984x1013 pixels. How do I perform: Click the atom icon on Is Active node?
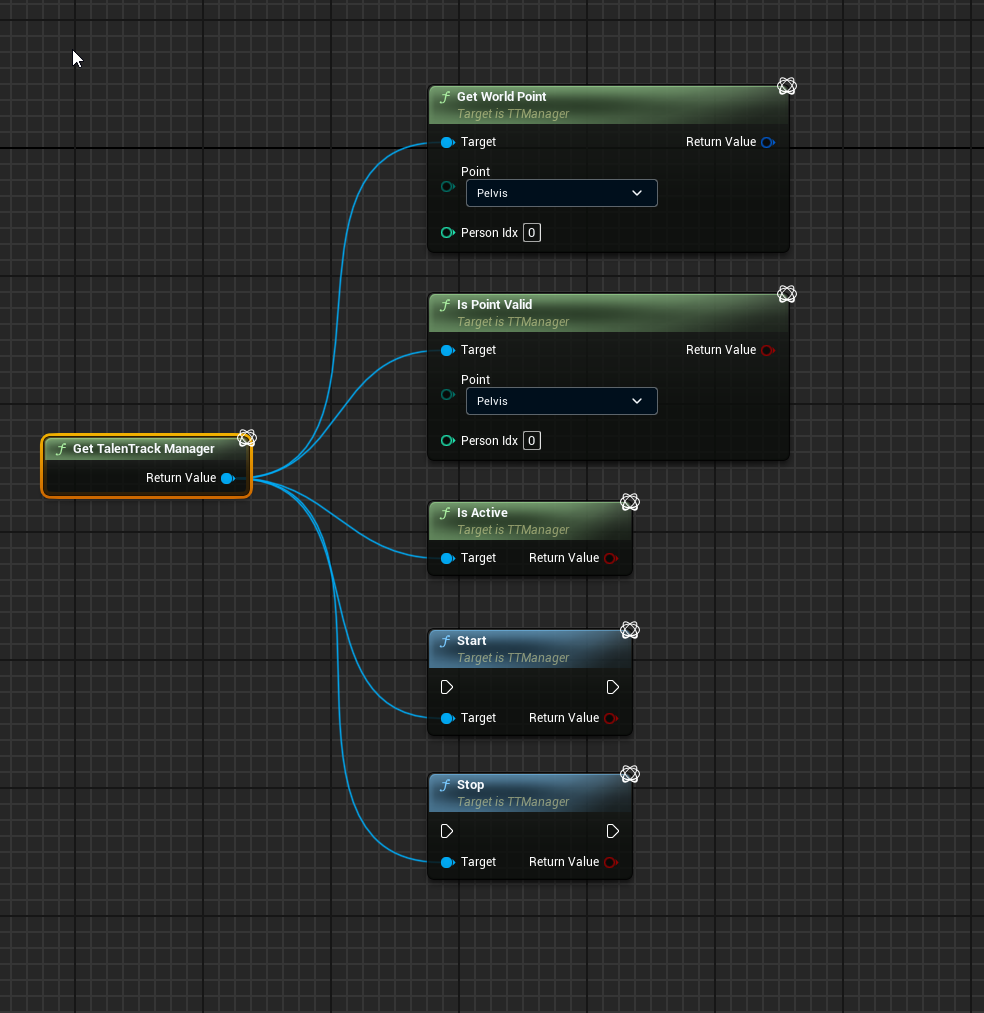630,502
